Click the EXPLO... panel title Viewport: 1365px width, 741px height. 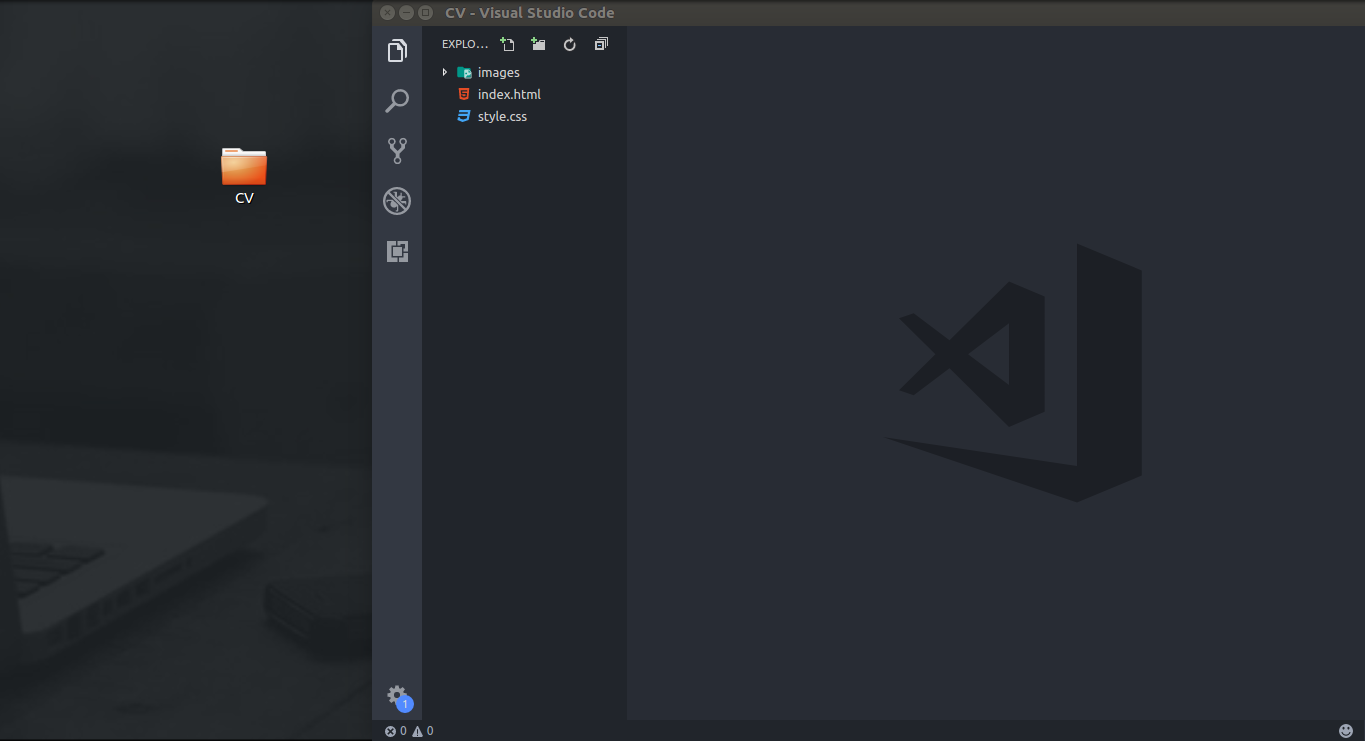point(465,44)
